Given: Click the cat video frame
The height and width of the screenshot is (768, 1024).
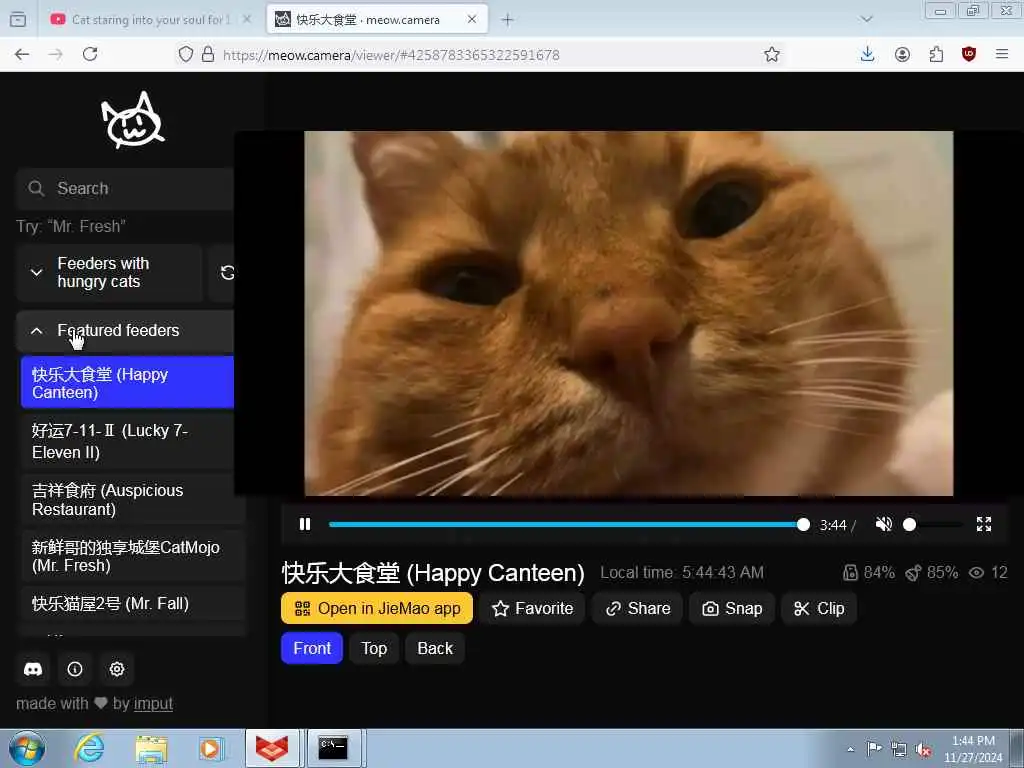Looking at the screenshot, I should coord(628,313).
